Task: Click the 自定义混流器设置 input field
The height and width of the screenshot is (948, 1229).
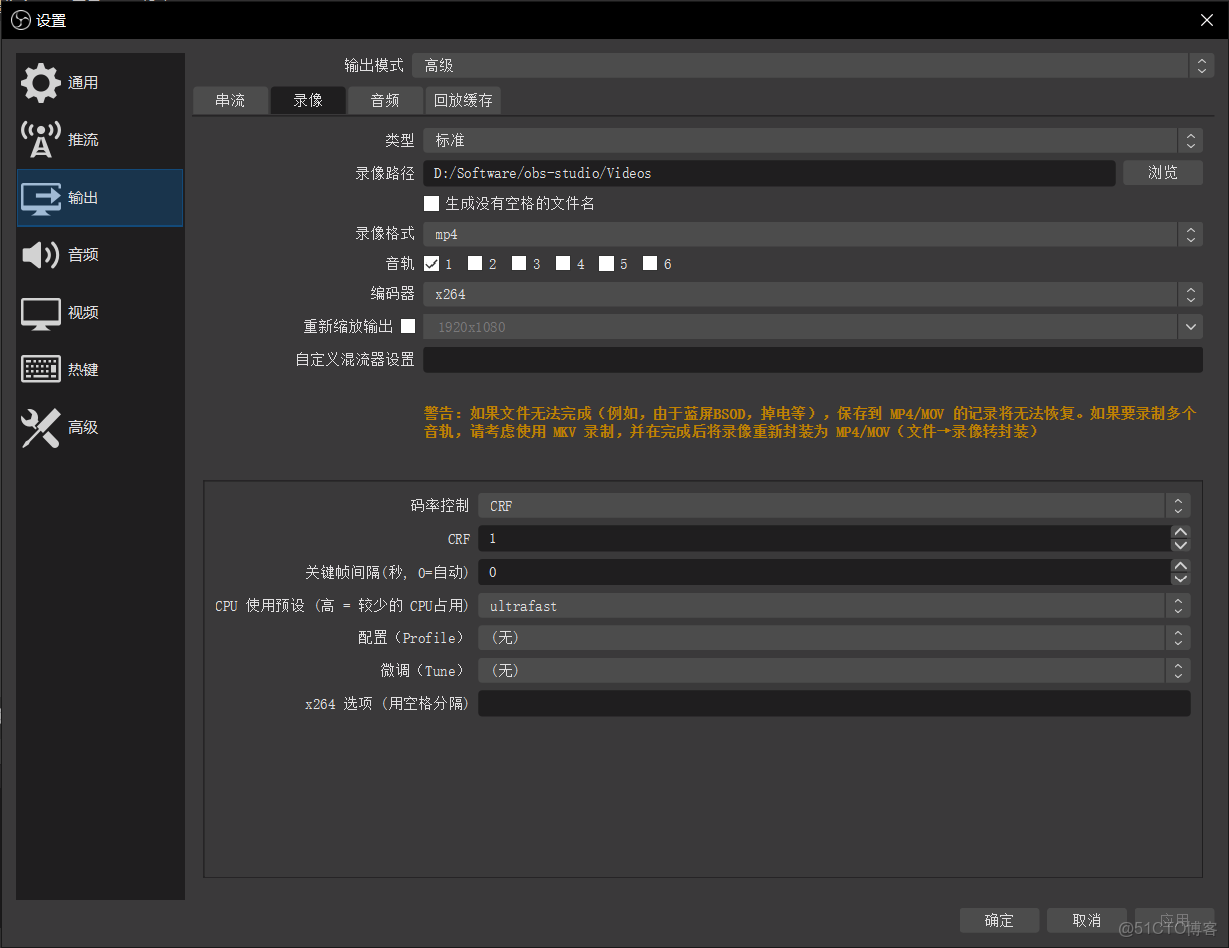Action: pos(813,359)
